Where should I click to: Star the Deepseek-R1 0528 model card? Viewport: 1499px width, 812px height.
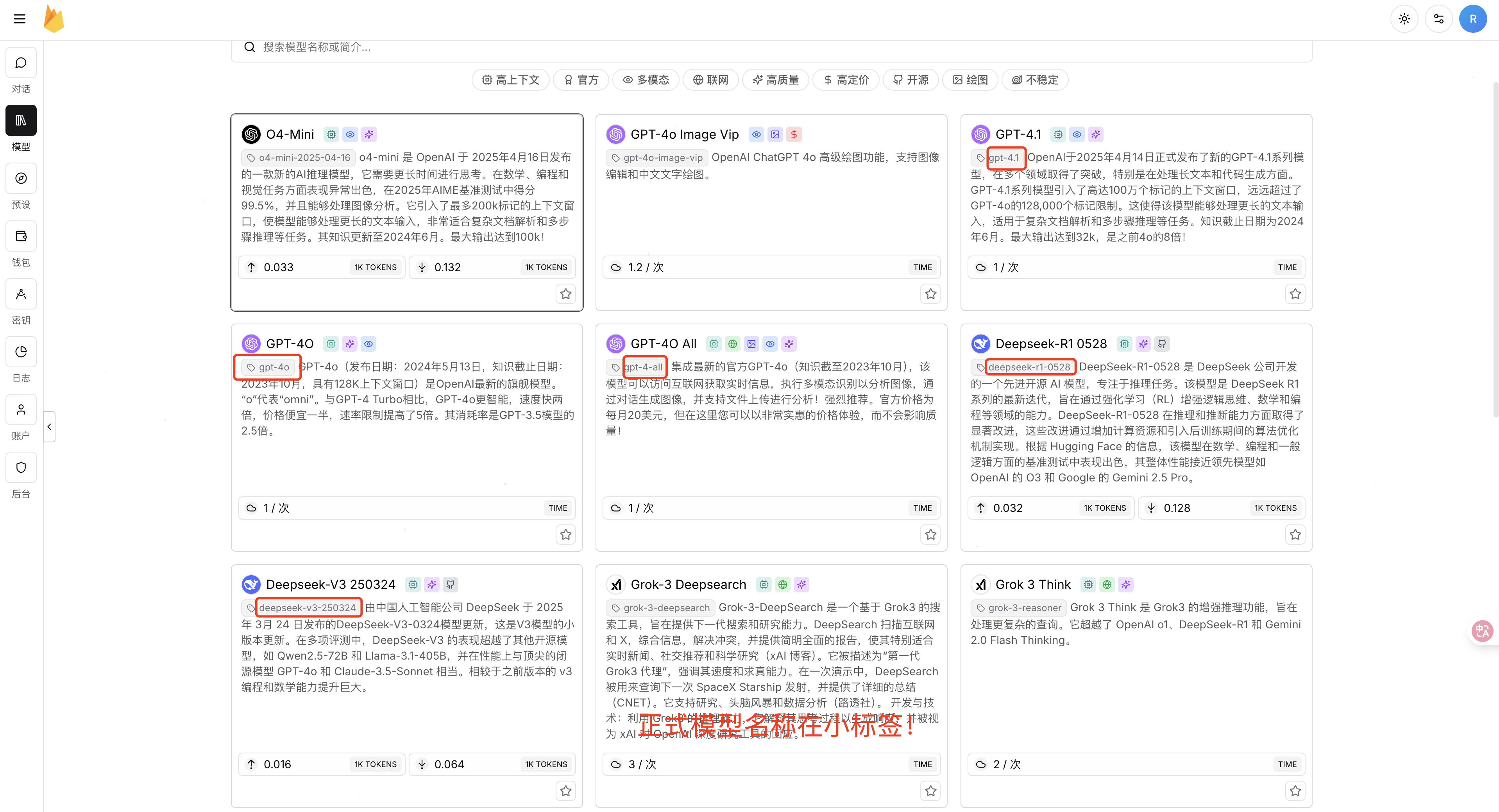coord(1295,534)
